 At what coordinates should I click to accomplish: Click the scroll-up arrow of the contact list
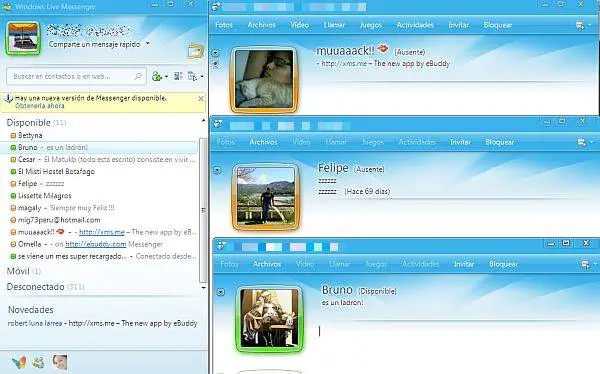pyautogui.click(x=204, y=121)
